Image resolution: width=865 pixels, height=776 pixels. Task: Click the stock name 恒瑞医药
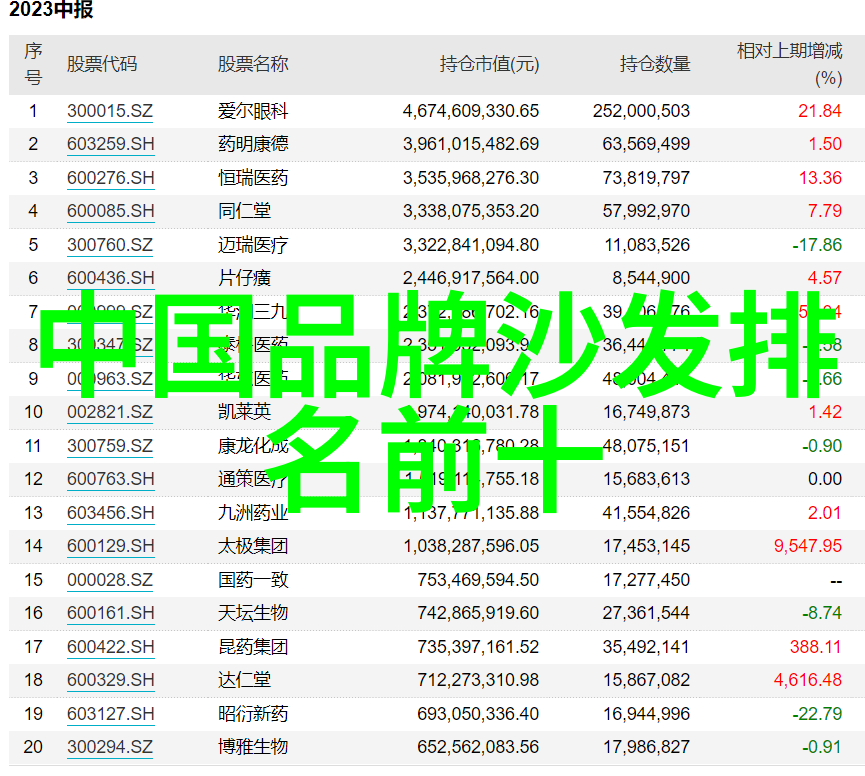(253, 178)
